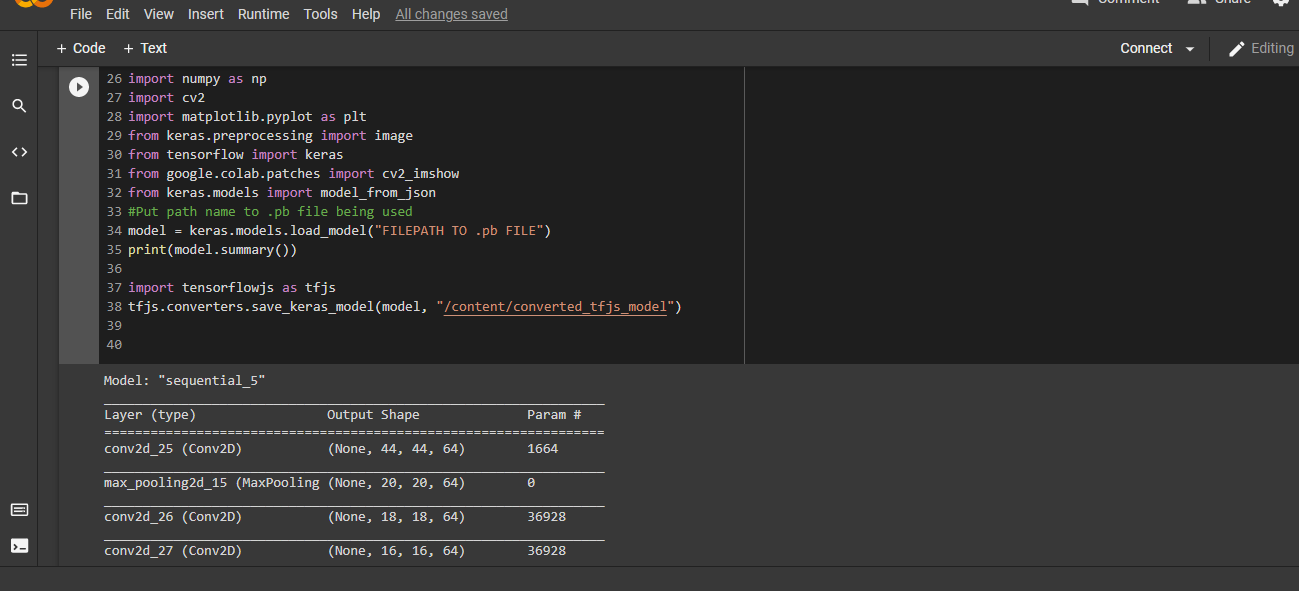Open the Help menu
Viewport: 1299px width, 591px height.
[x=366, y=14]
